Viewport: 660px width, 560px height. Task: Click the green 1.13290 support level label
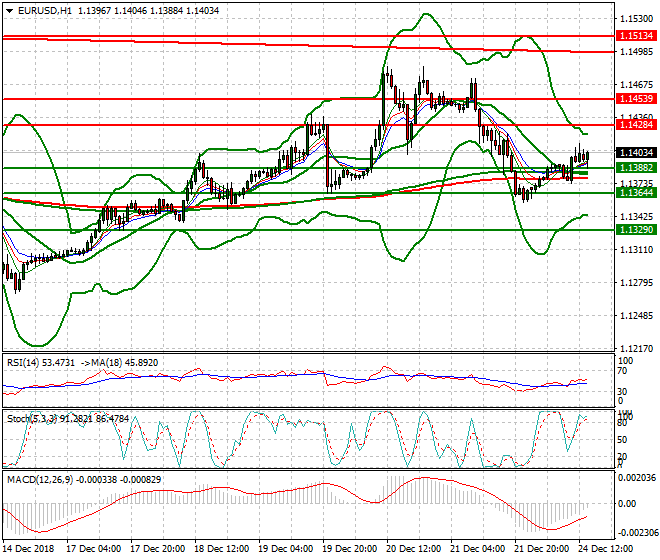coord(636,230)
